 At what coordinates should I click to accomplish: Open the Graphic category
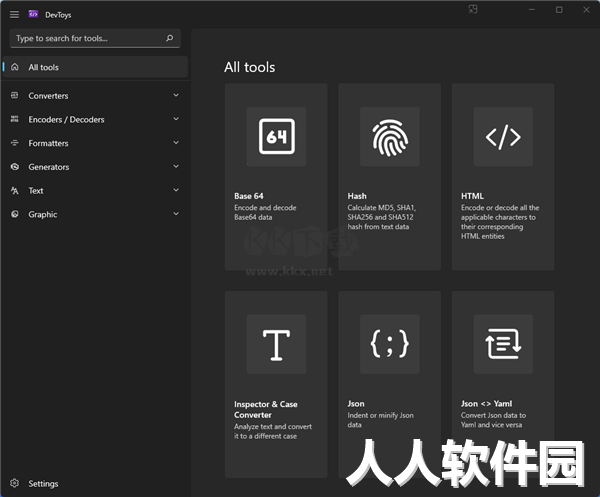95,214
